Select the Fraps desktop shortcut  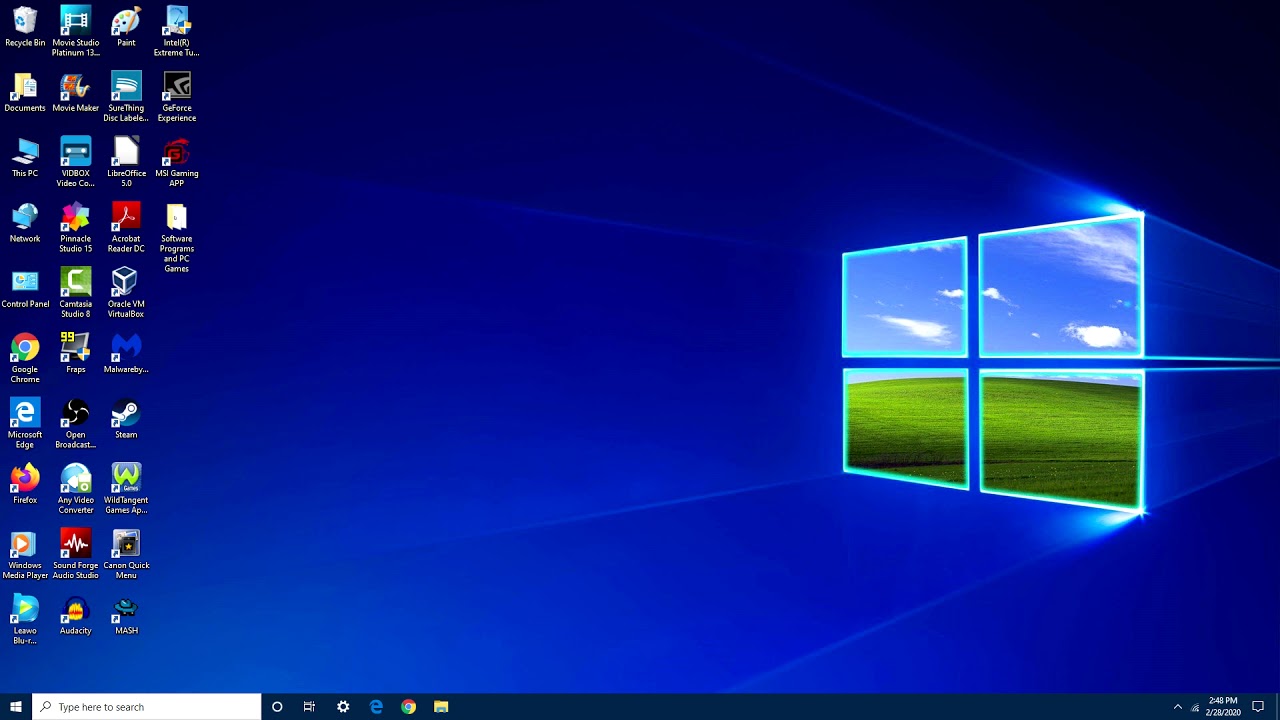click(75, 354)
